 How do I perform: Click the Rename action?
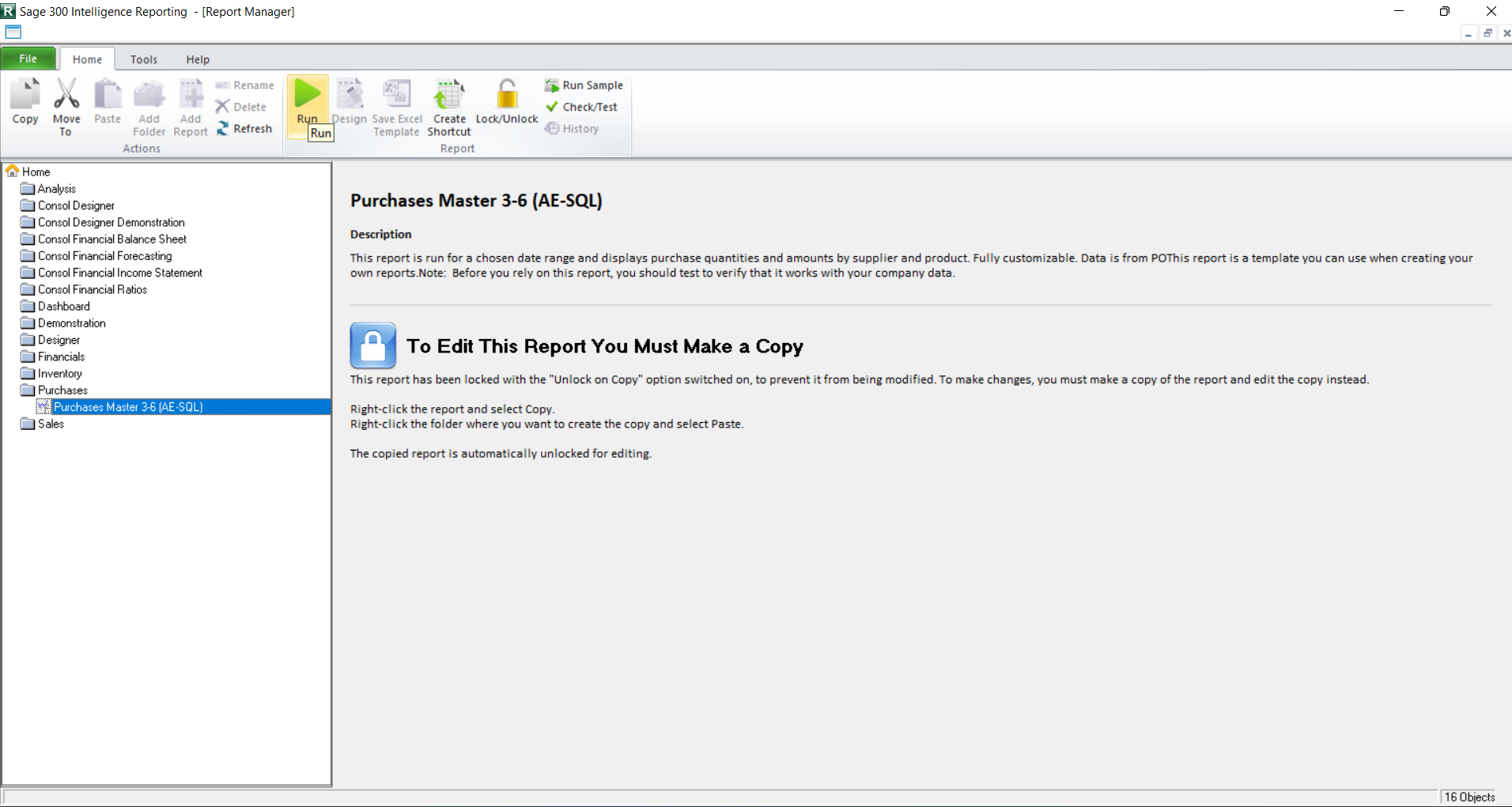[x=245, y=85]
